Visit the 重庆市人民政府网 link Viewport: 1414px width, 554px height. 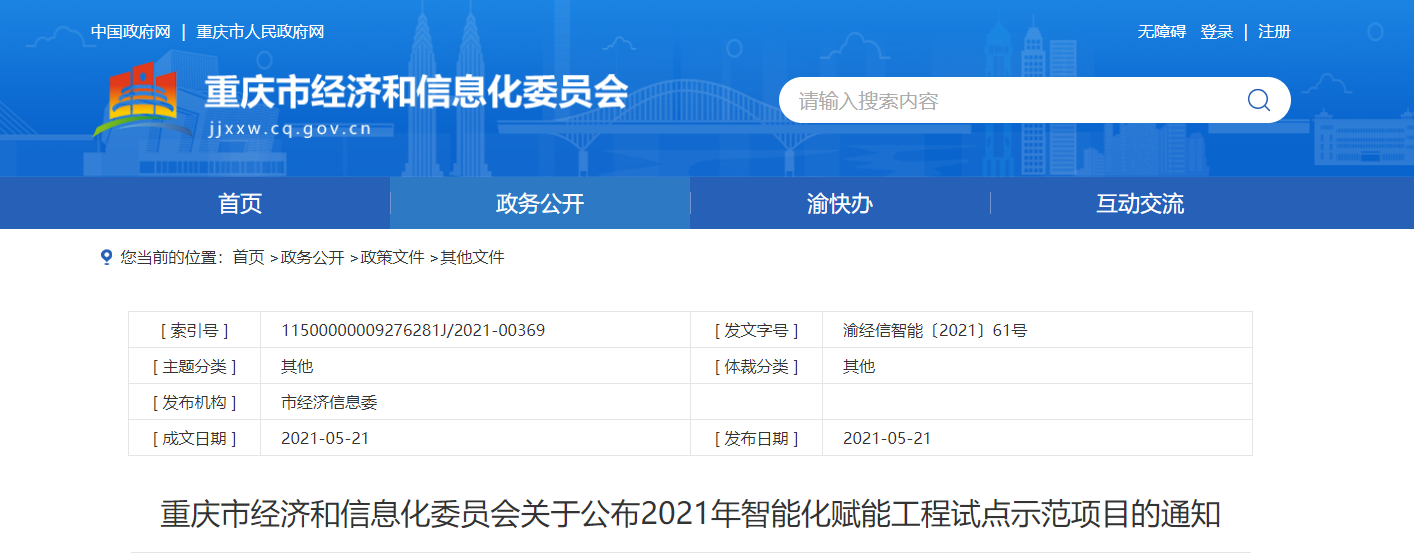point(260,32)
